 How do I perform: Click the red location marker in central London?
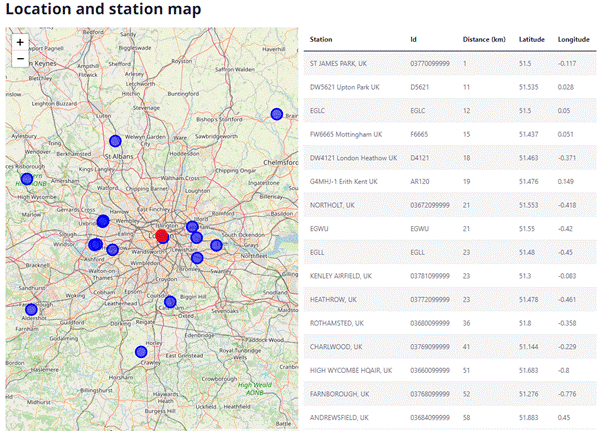[x=162, y=236]
